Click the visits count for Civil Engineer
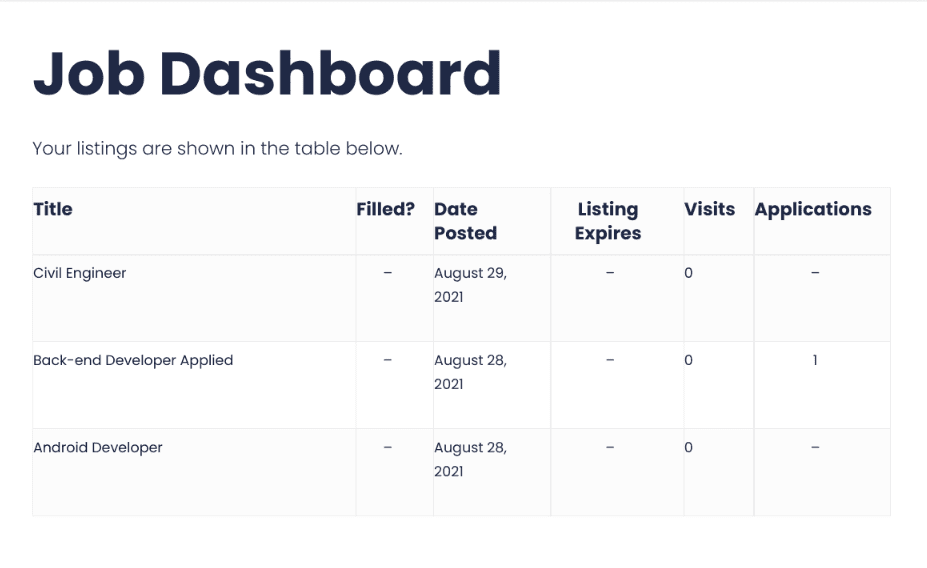 coord(689,273)
